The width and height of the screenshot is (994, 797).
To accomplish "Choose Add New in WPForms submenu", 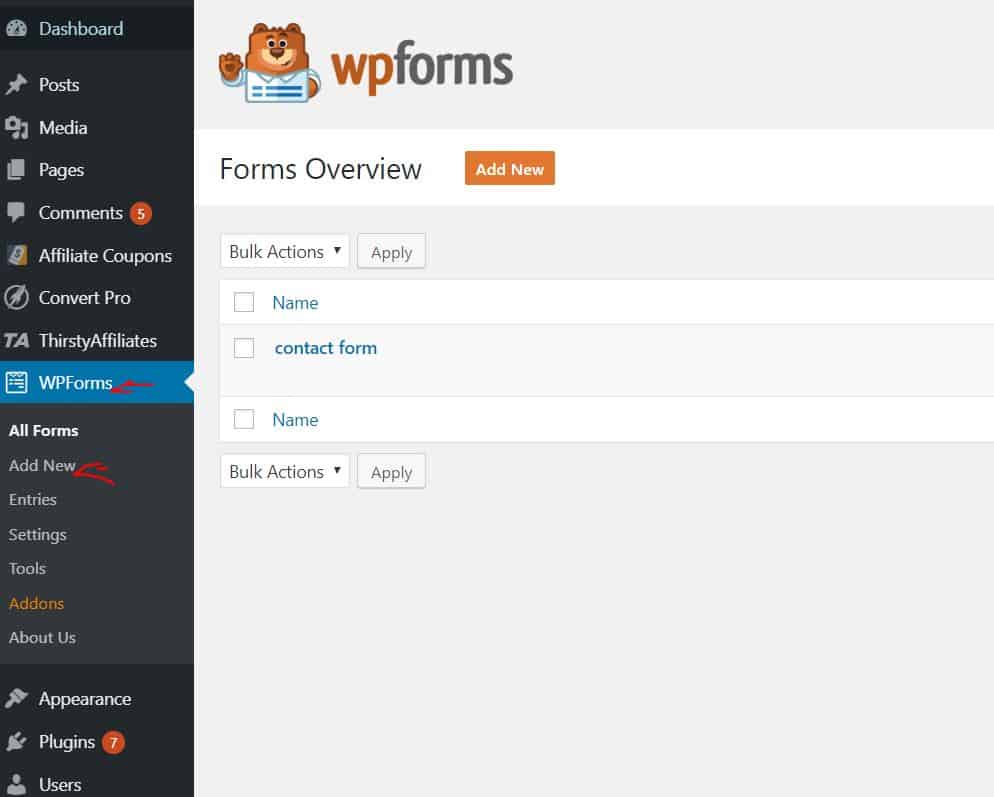I will 42,465.
